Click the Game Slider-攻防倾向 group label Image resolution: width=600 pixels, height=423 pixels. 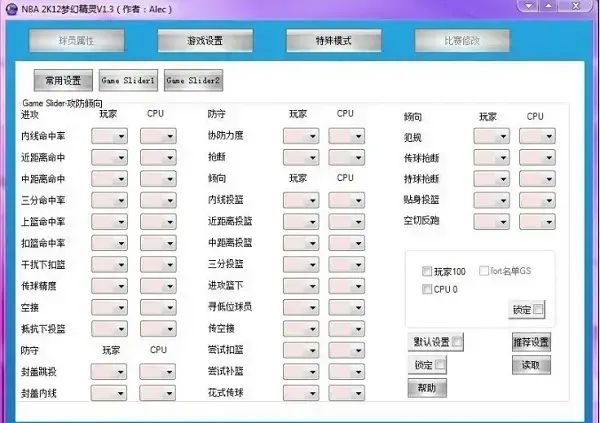click(62, 103)
